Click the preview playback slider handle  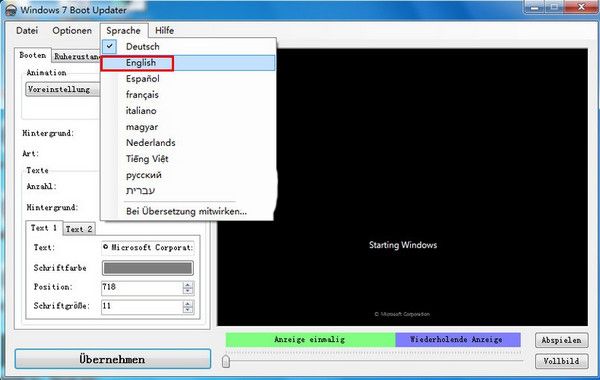point(226,361)
